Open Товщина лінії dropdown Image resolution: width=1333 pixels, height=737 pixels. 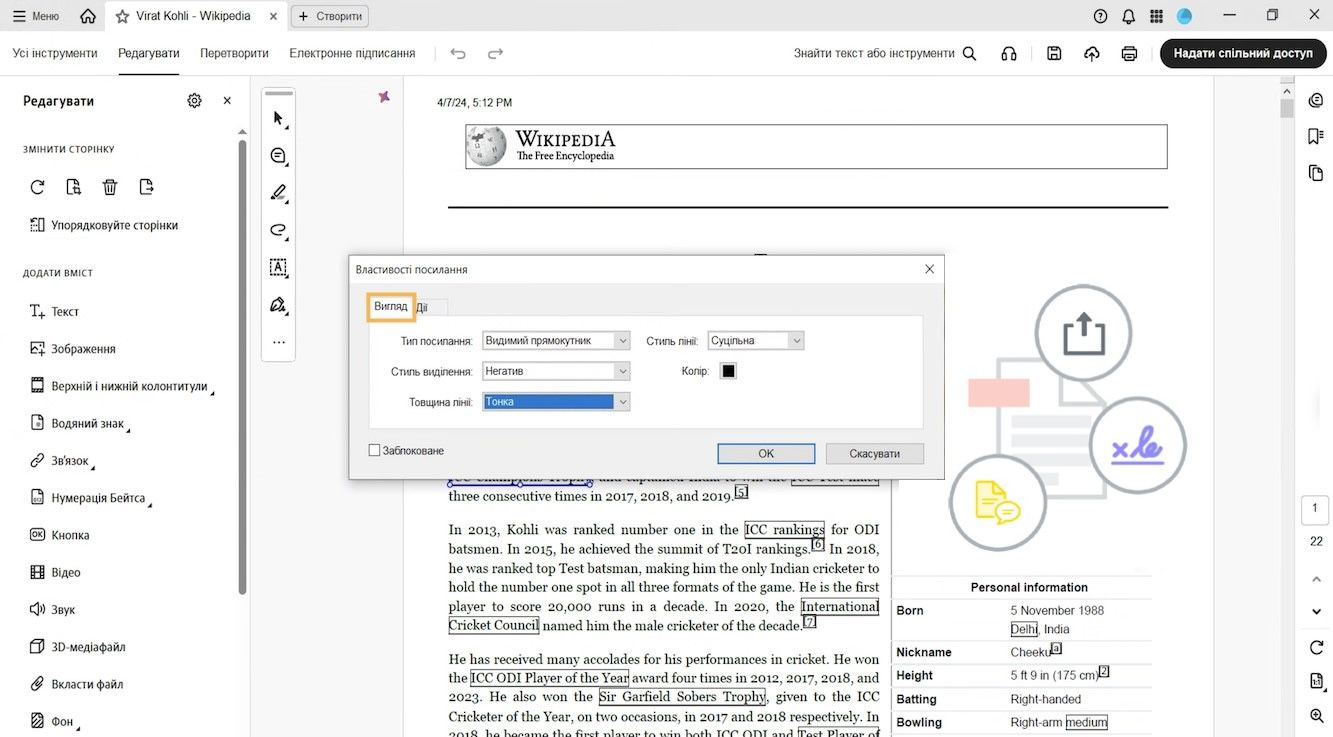(x=556, y=402)
